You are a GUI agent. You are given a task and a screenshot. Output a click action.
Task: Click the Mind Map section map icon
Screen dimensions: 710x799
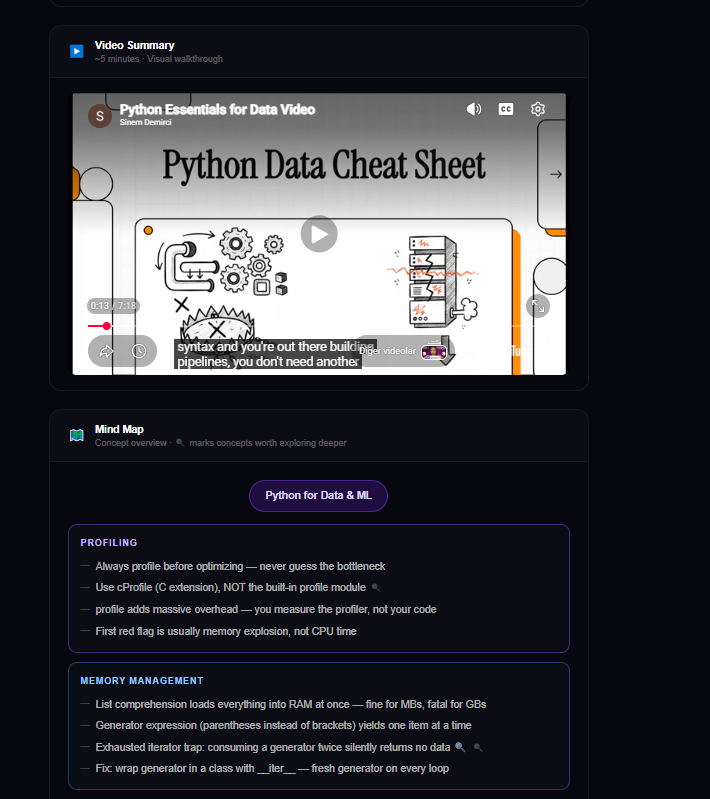pos(76,435)
